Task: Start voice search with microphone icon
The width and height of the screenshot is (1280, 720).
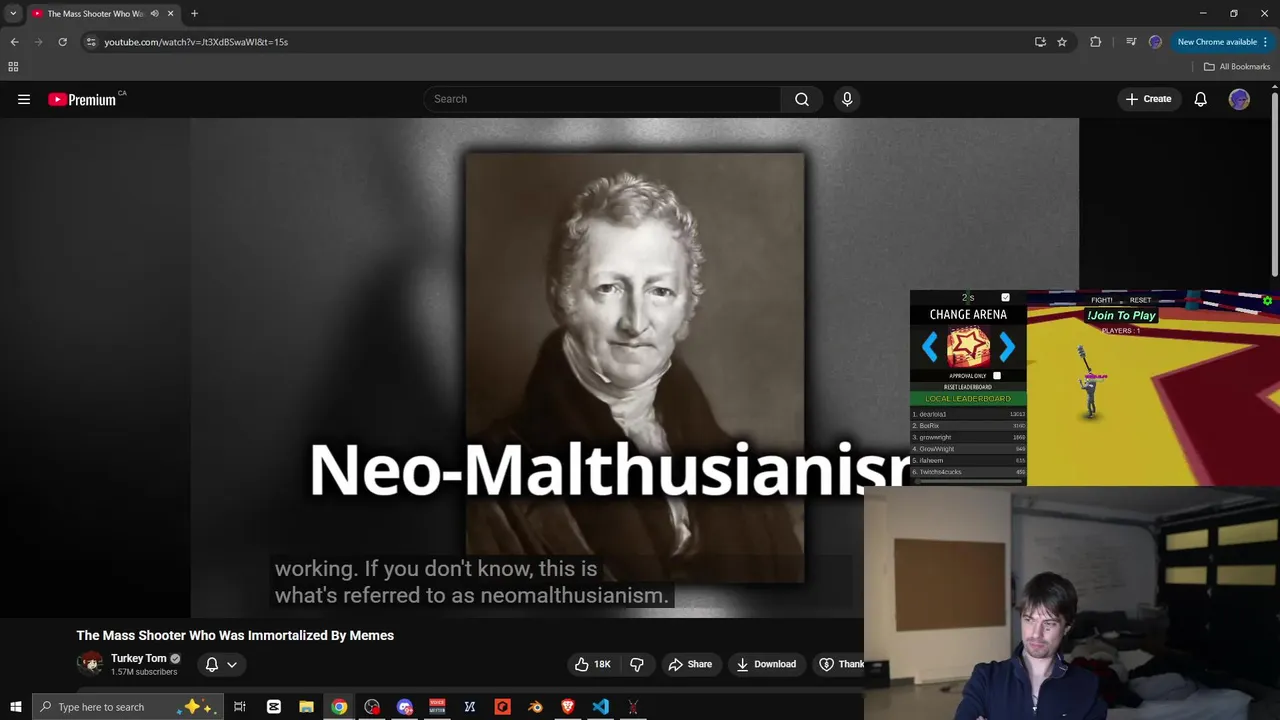Action: point(847,99)
